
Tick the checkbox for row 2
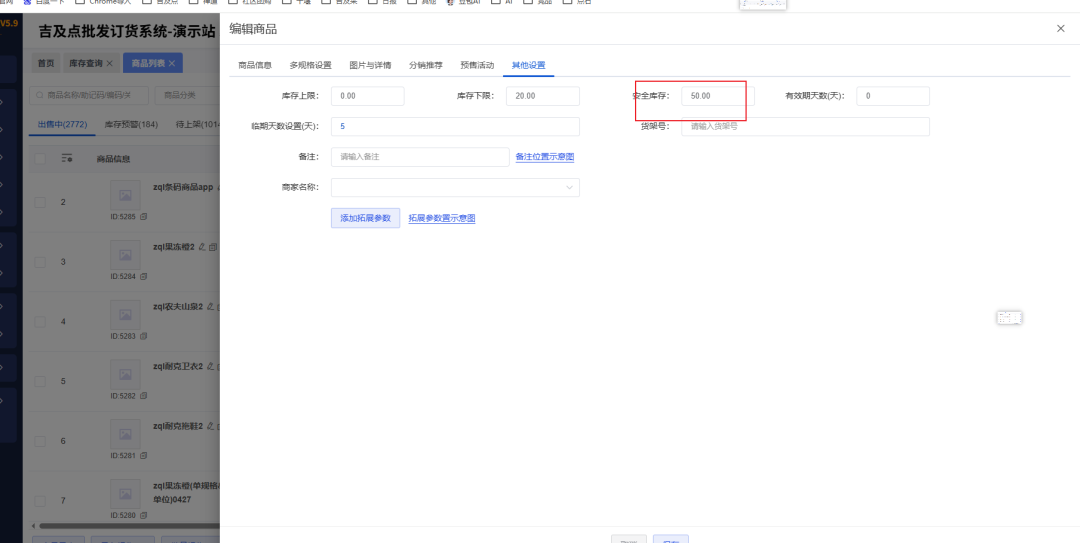click(40, 202)
